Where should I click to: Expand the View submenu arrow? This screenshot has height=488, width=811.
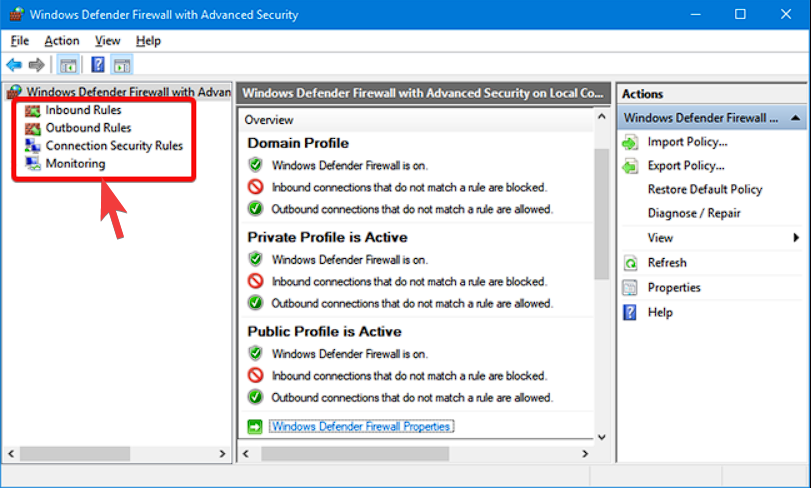(796, 238)
